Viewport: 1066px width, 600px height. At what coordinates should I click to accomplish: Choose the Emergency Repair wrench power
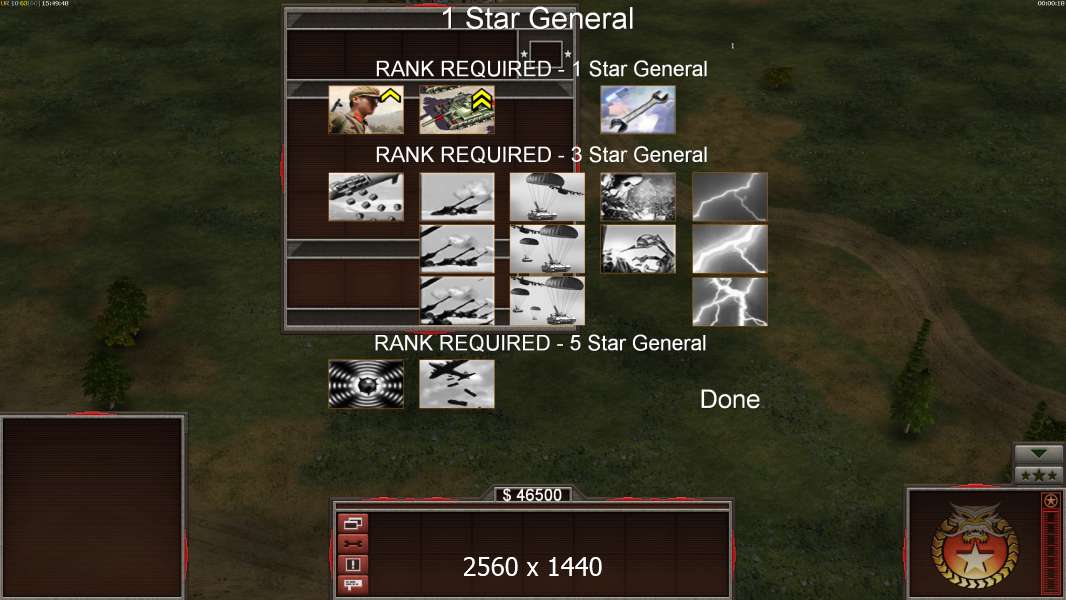[638, 109]
